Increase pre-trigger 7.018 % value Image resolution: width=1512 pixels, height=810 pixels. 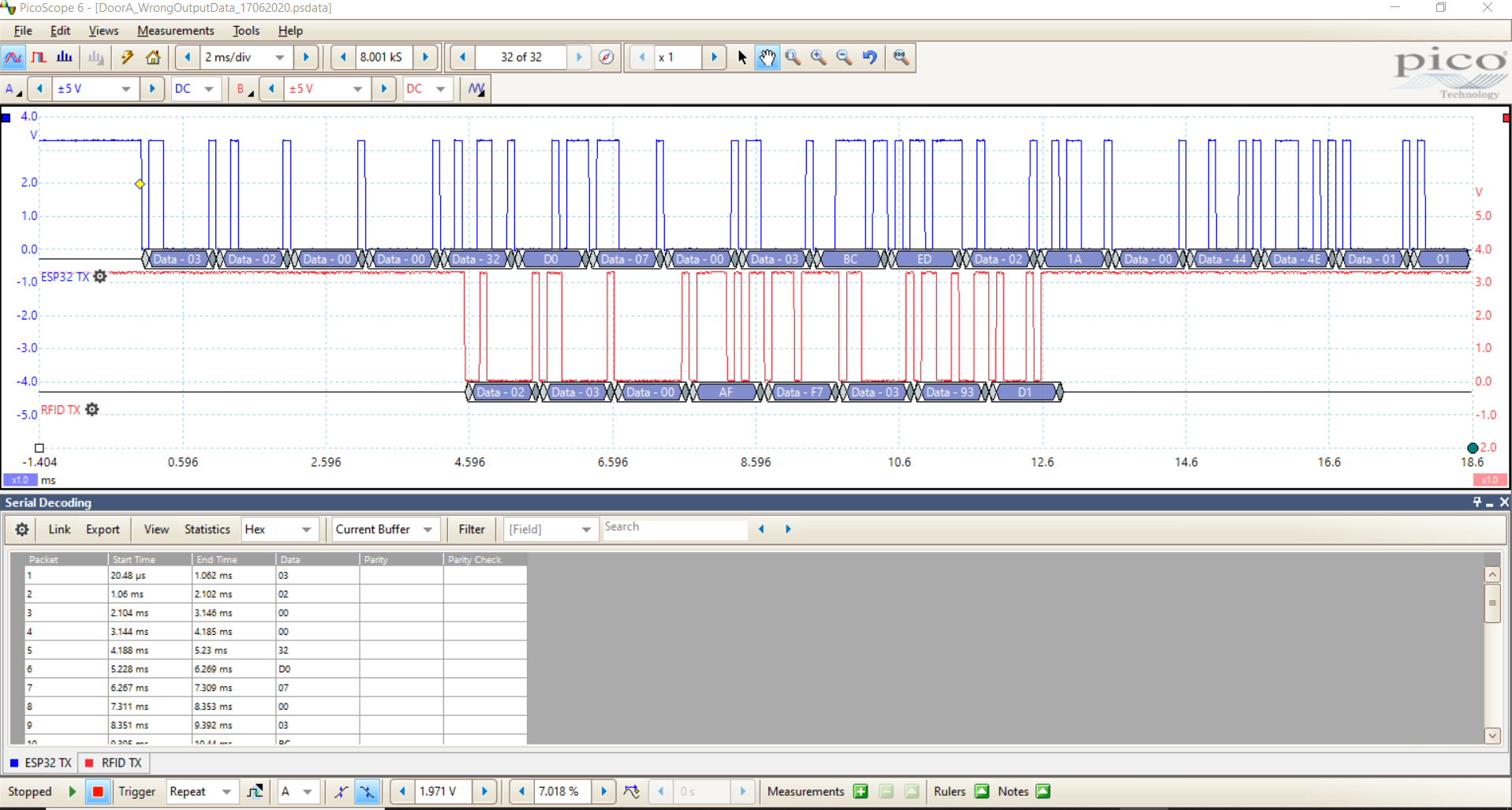603,791
